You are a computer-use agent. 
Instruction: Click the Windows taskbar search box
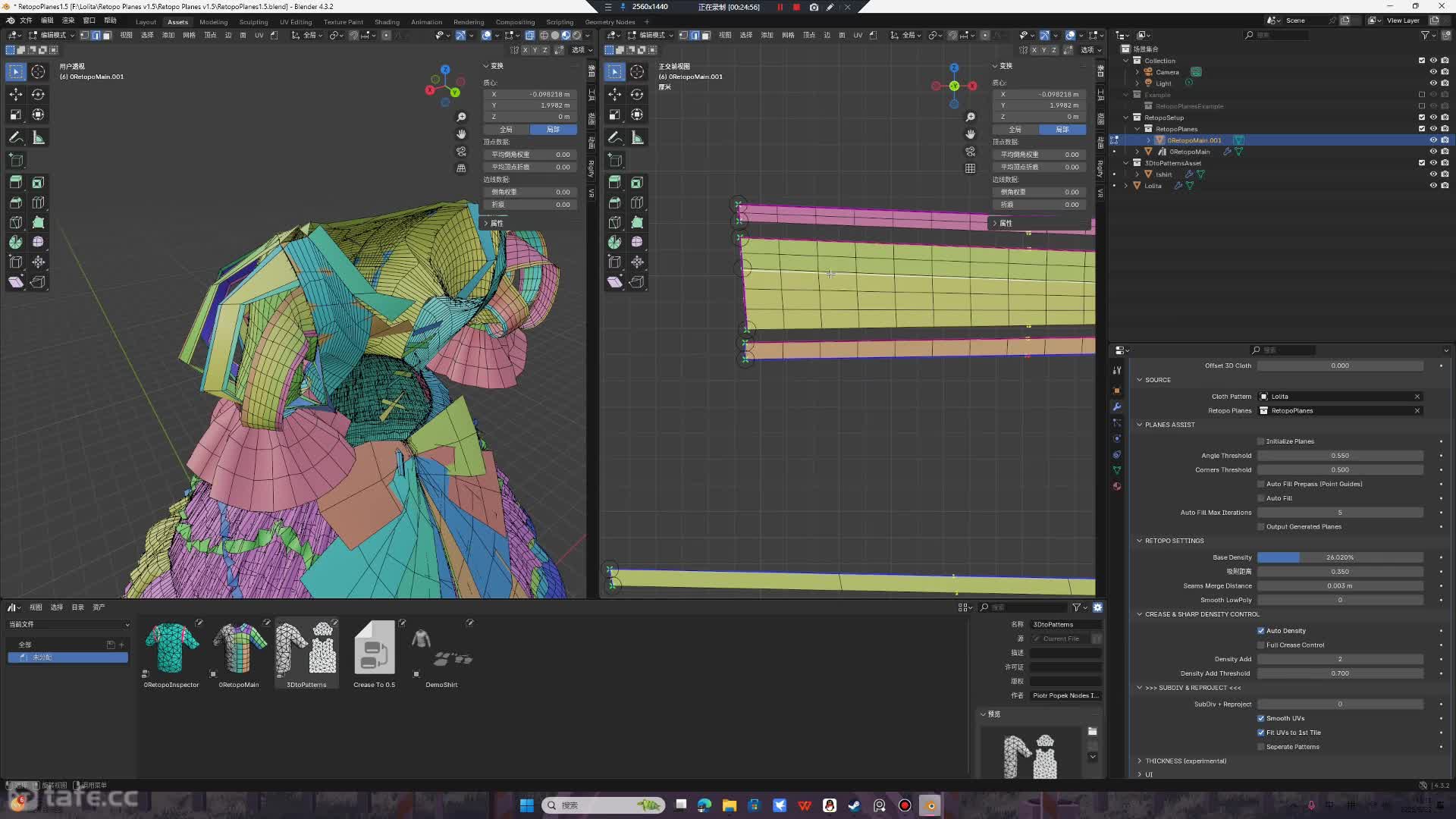click(x=604, y=805)
